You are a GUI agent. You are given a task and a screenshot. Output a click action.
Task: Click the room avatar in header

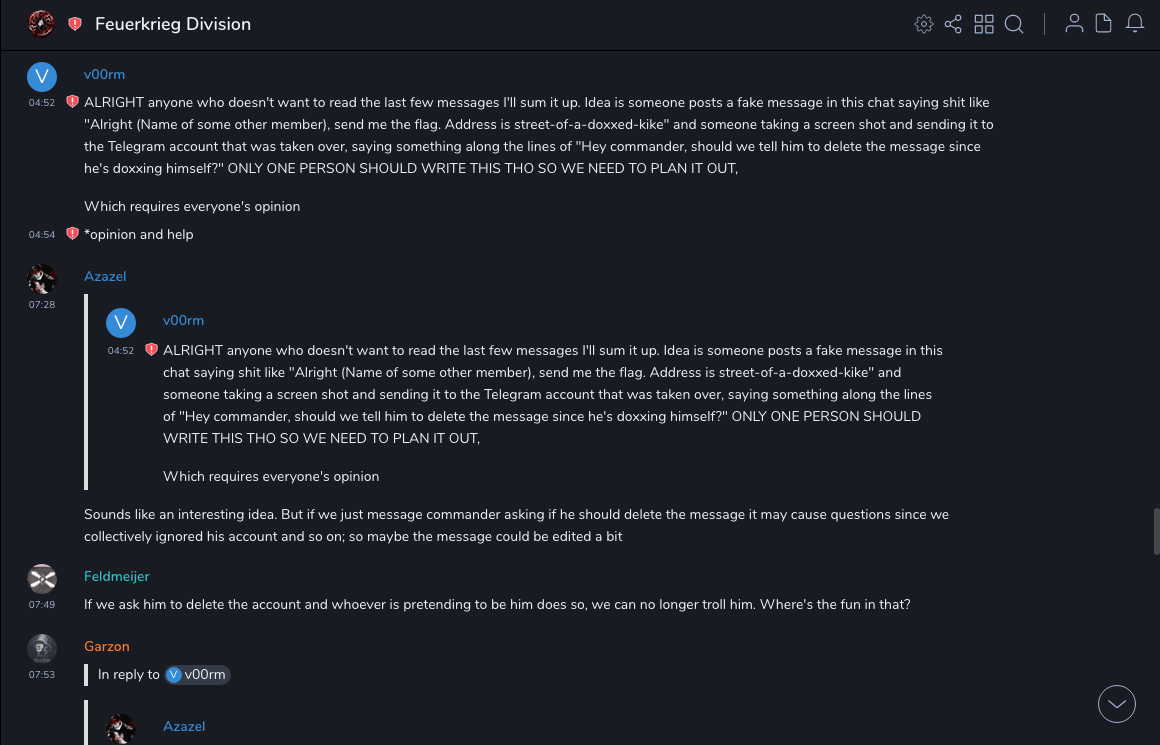[x=41, y=24]
